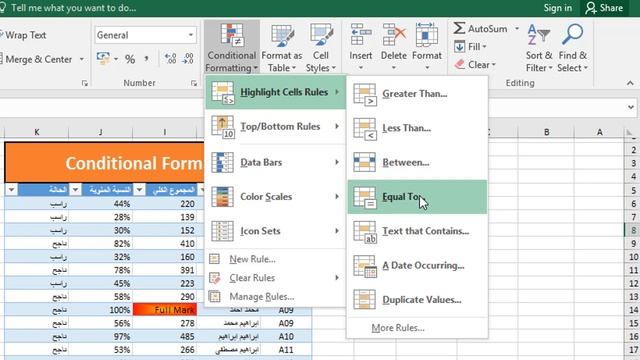Click Decrease Decimal button
640x360 pixels.
(x=188, y=59)
